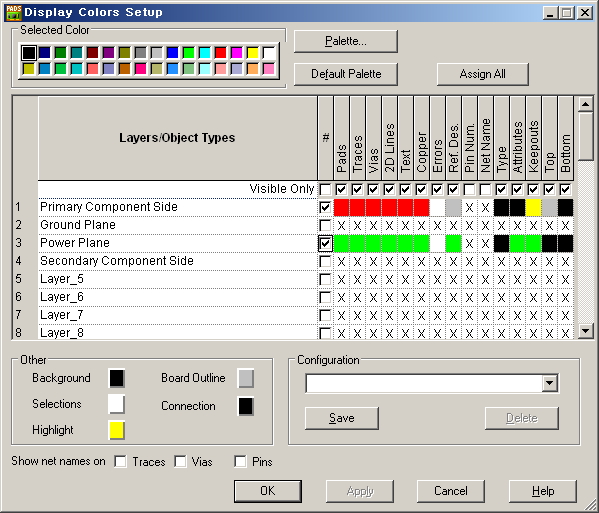Select the black color in Selected Color palette

tap(29, 53)
